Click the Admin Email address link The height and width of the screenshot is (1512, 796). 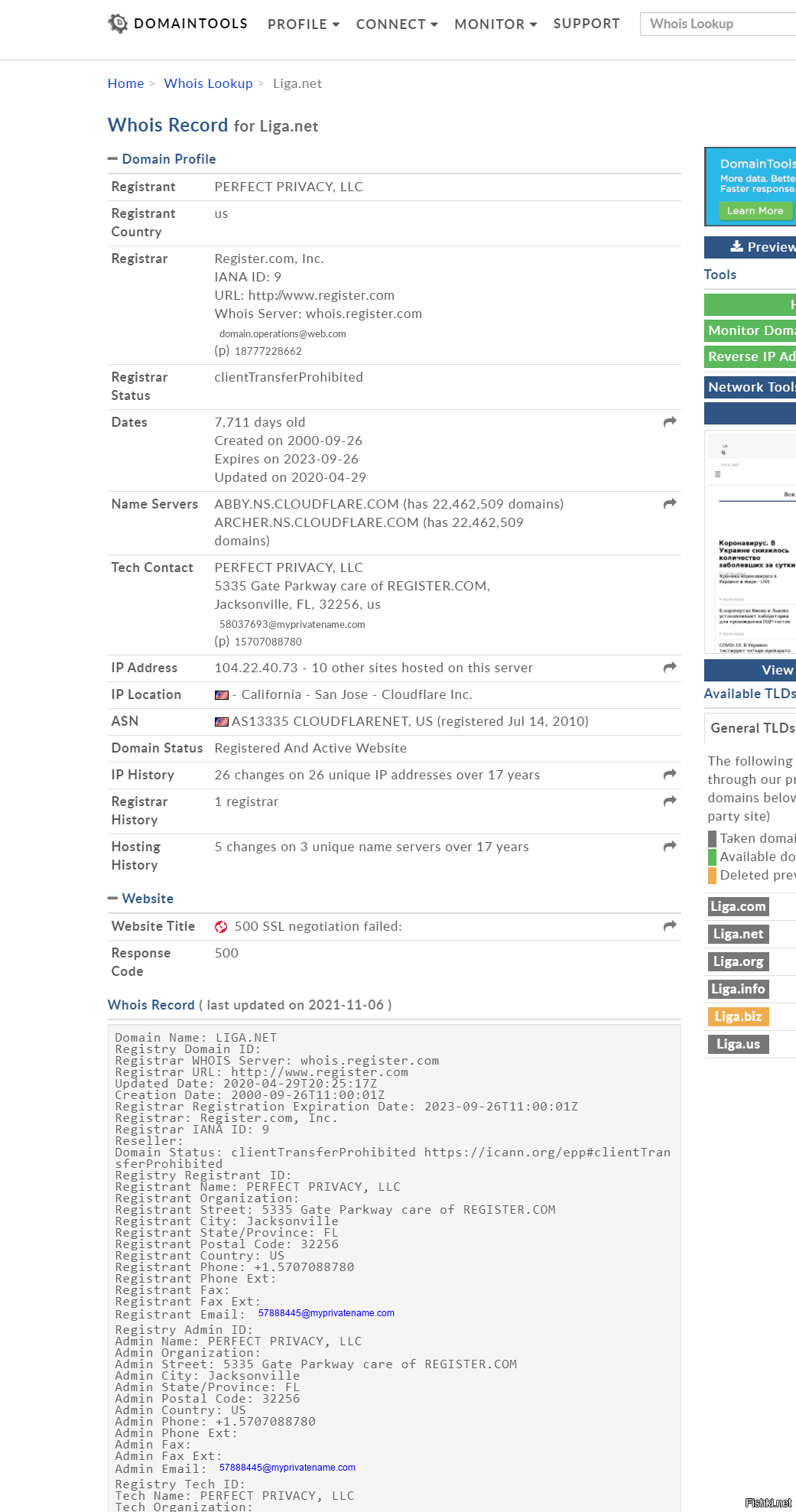pos(288,1468)
